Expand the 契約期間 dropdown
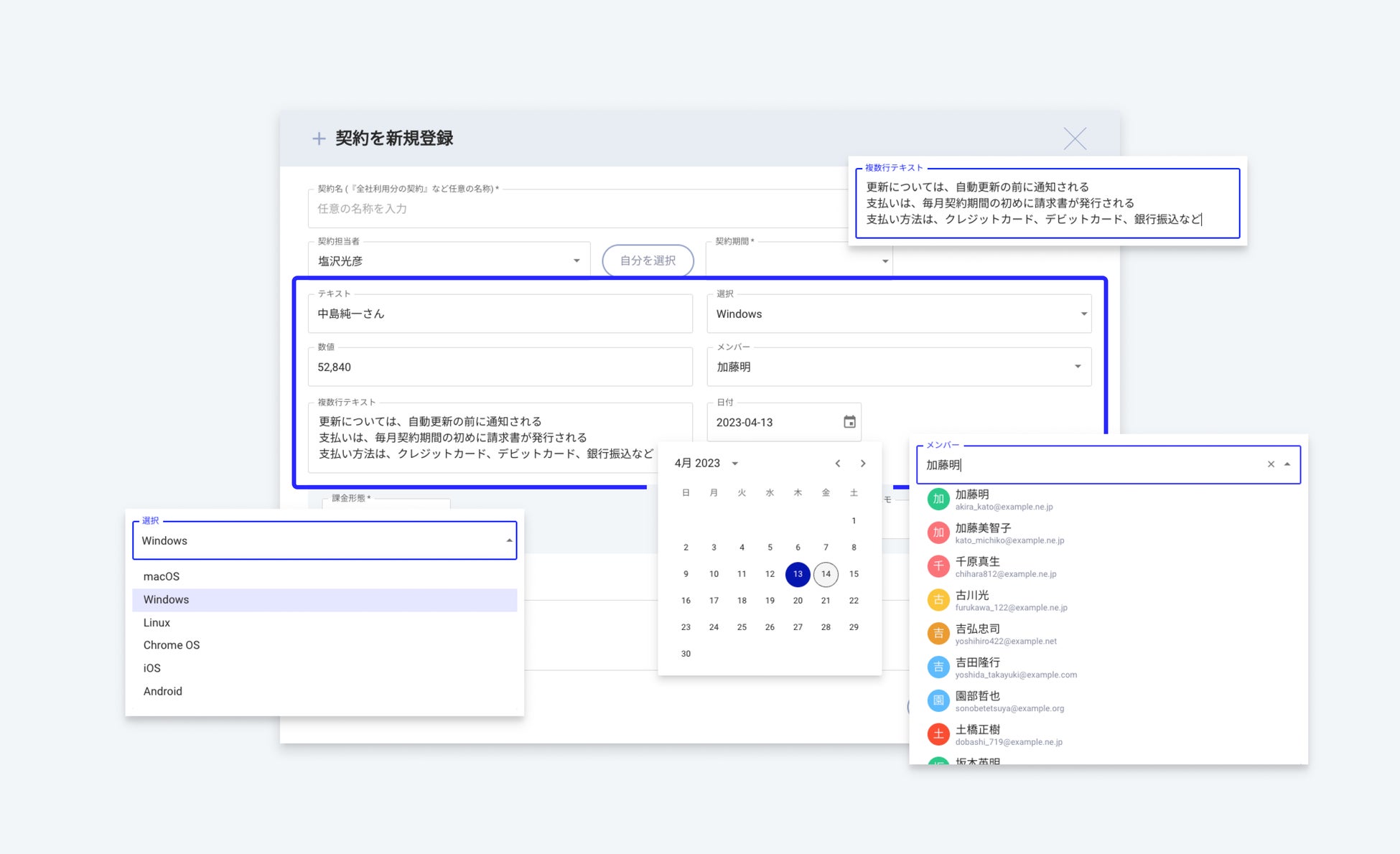Screen dimensions: 1400x854 click(885, 261)
